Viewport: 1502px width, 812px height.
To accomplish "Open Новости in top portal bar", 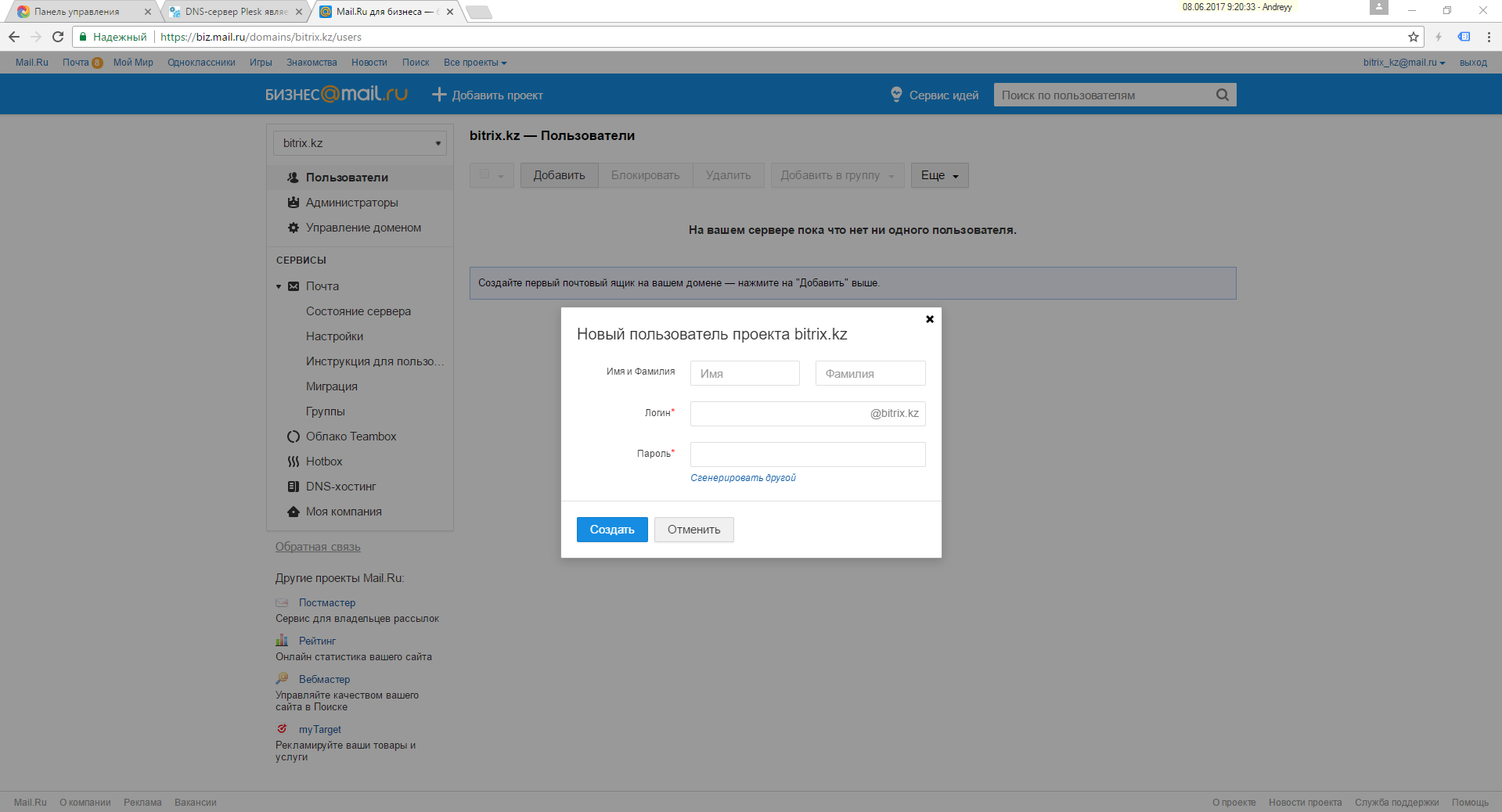I will 369,63.
